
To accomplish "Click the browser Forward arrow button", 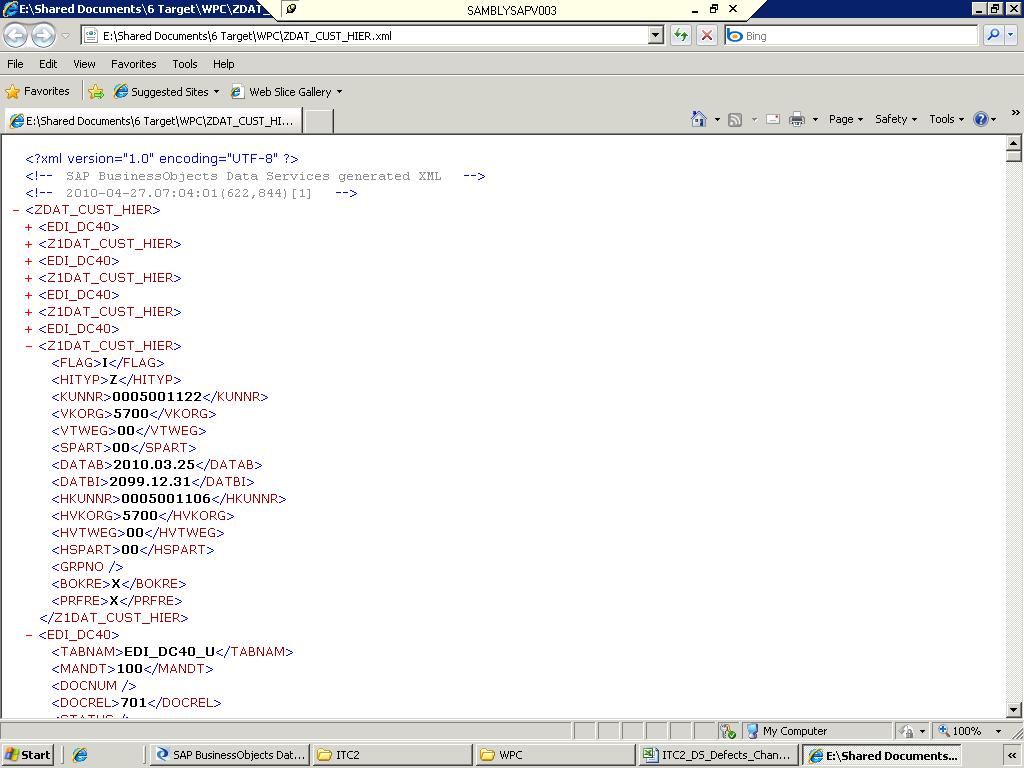I will click(43, 35).
